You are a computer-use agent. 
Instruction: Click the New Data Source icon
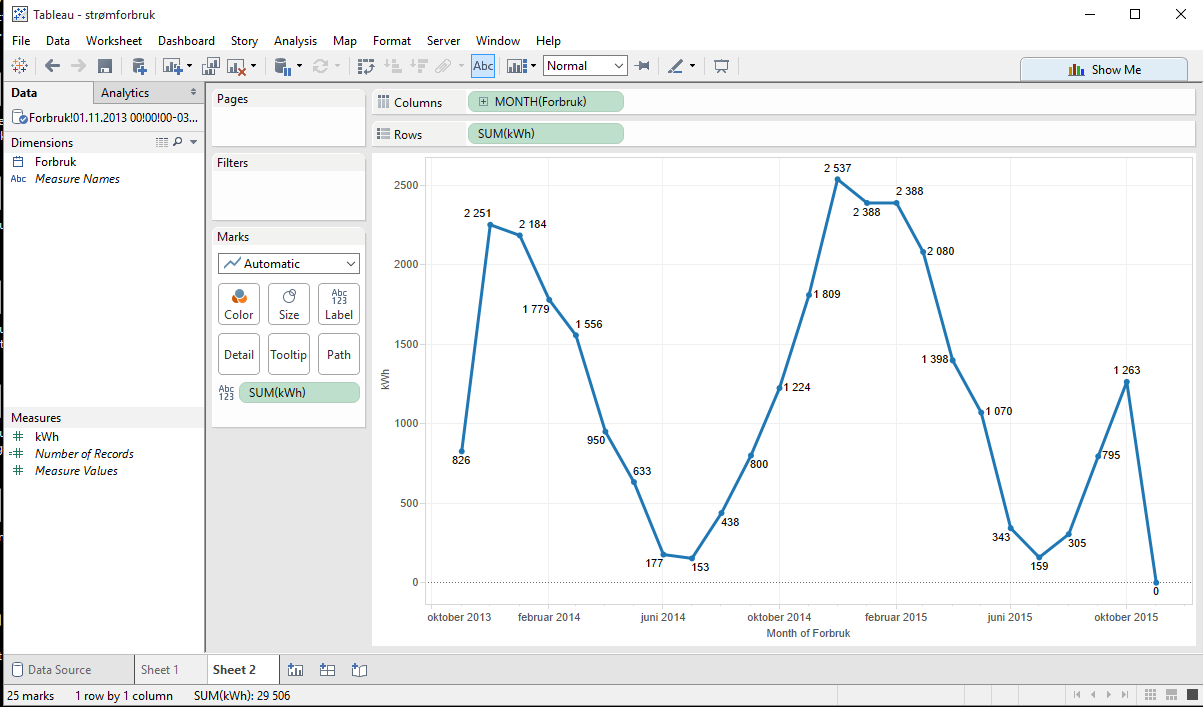tap(139, 66)
